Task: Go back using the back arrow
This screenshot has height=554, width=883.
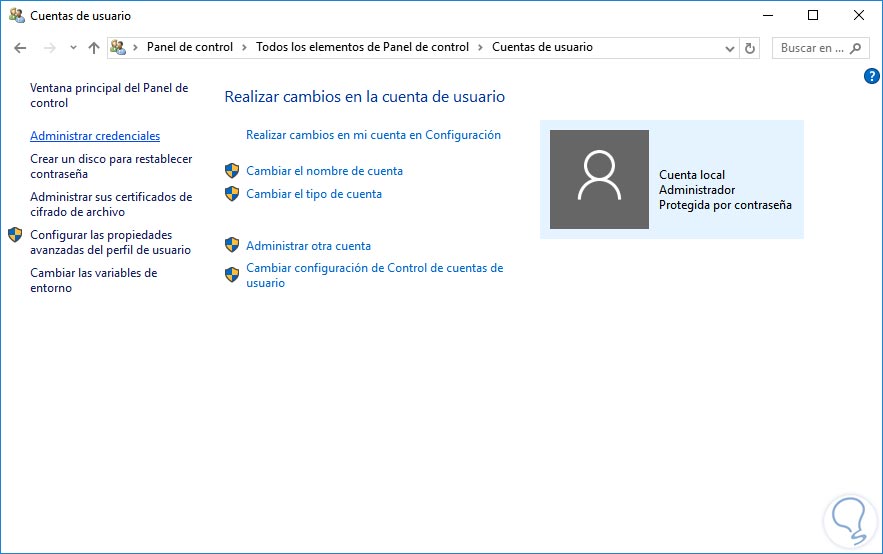Action: pos(20,48)
